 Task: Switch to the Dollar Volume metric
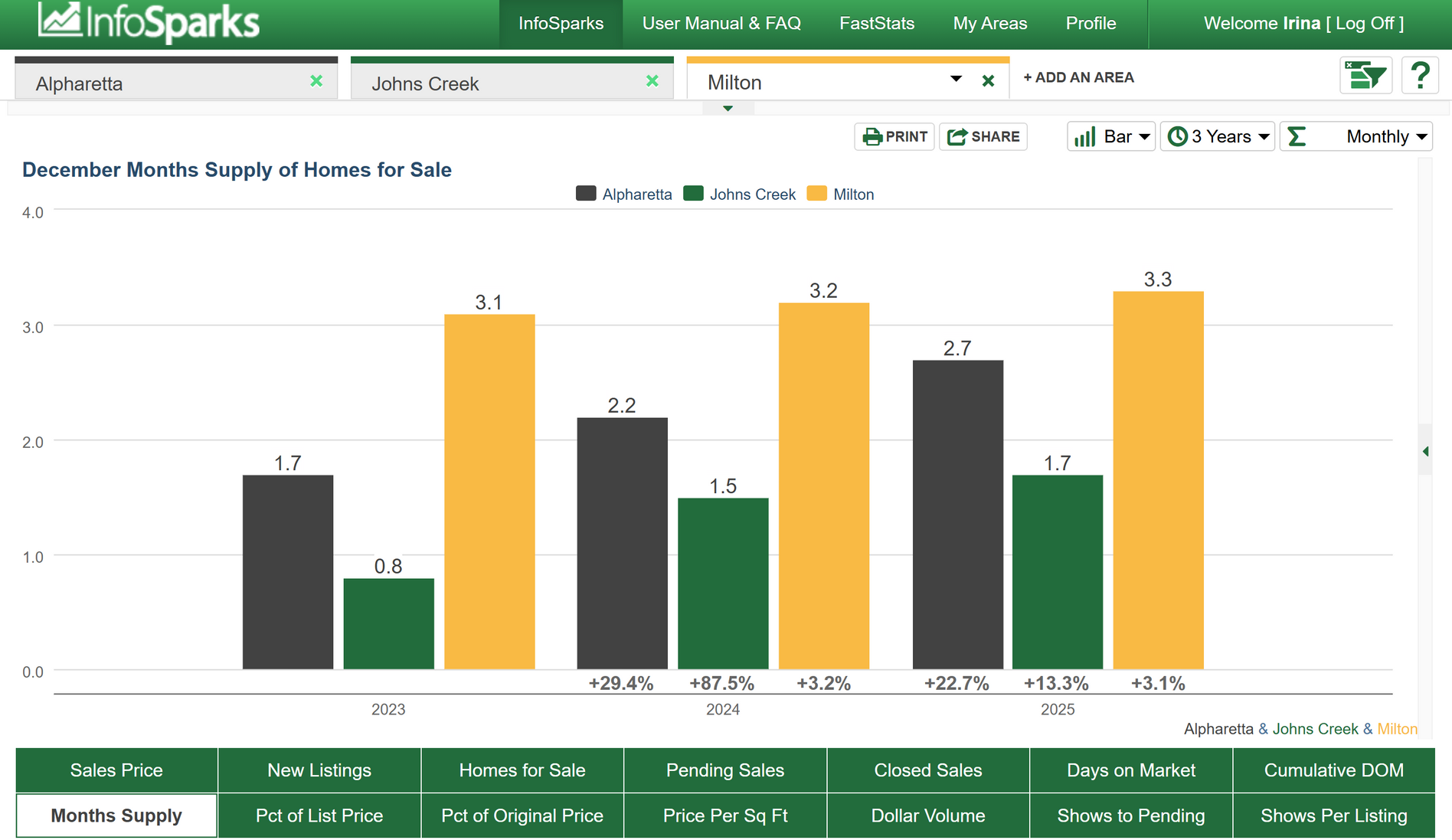click(x=928, y=815)
